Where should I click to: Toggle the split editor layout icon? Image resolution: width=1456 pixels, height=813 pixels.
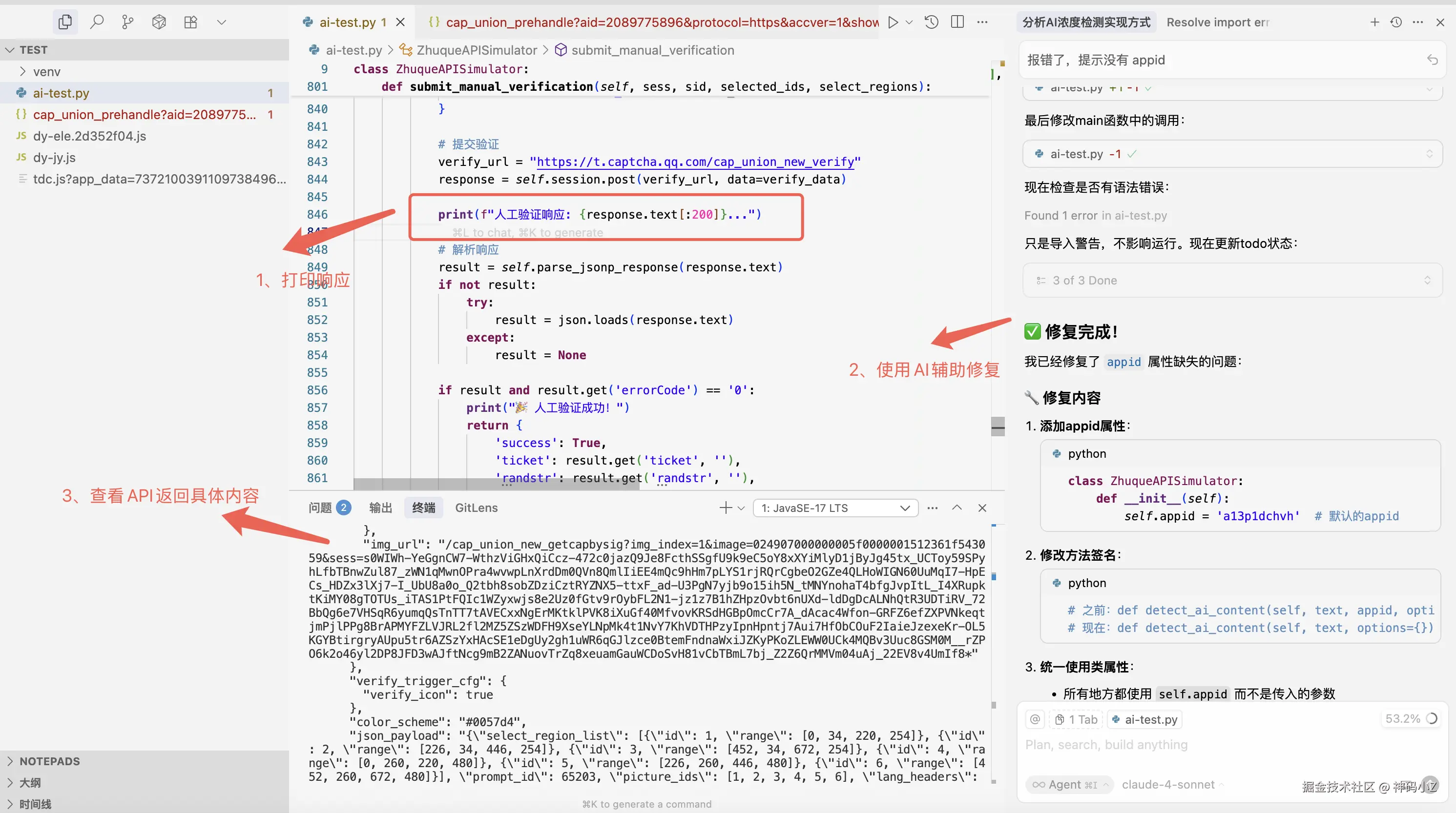click(x=957, y=22)
